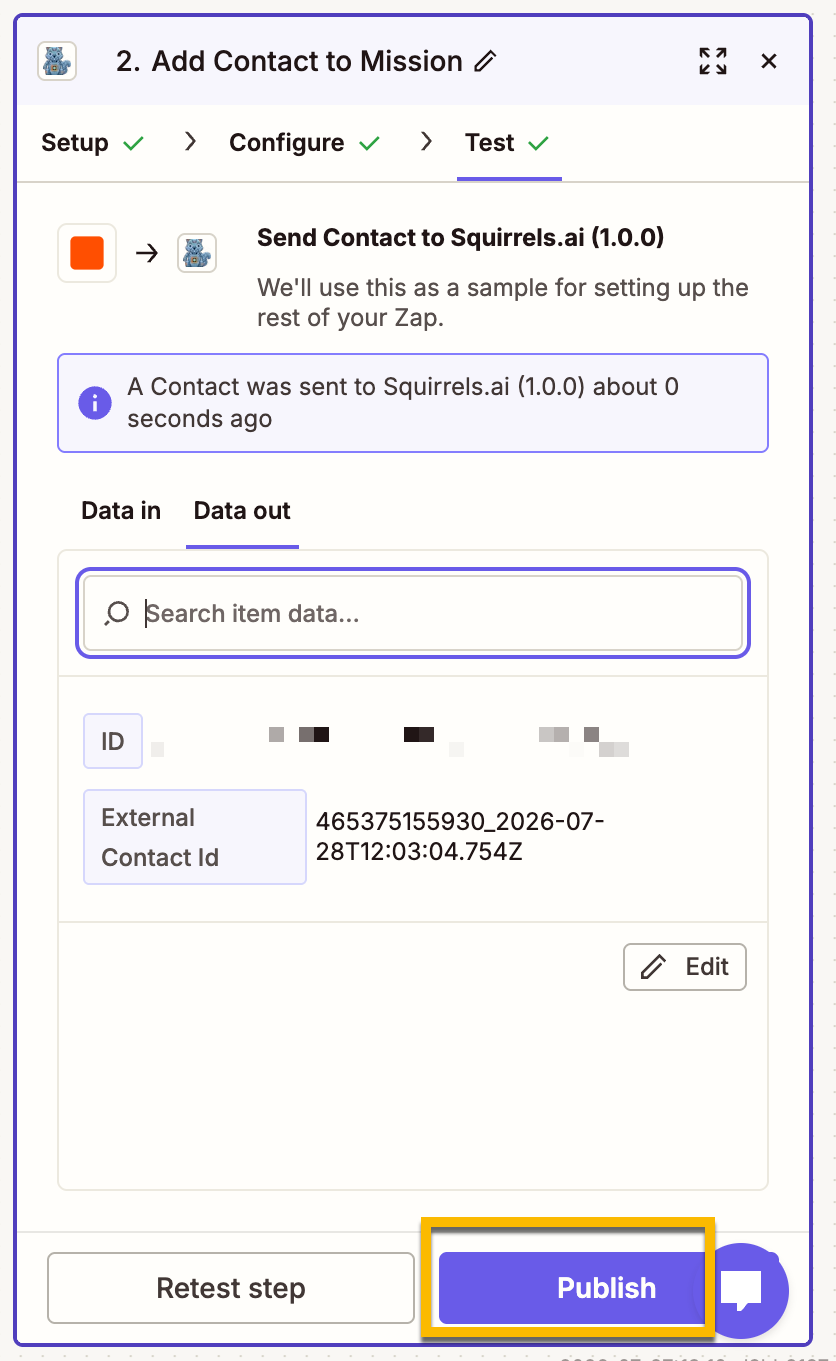Click the search magnifier icon
The image size is (836, 1361).
117,612
